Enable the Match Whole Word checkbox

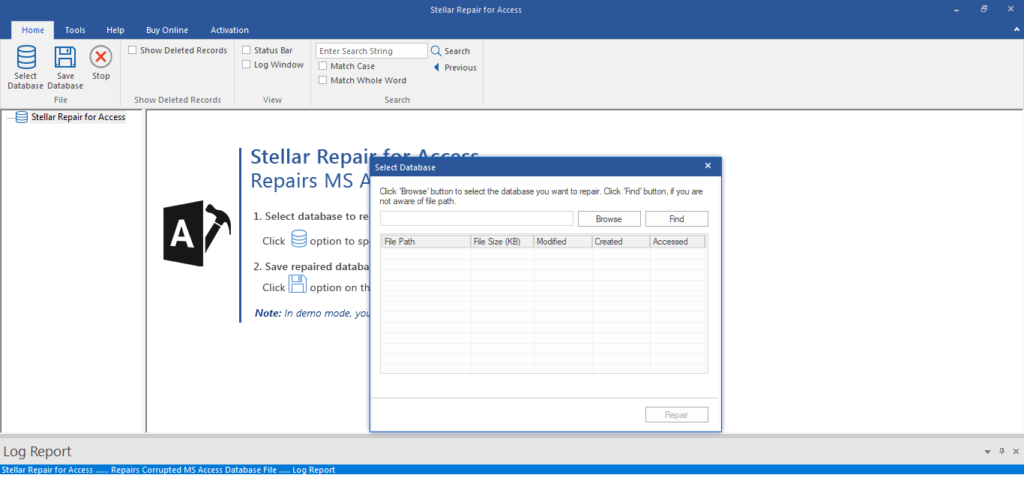[x=323, y=80]
